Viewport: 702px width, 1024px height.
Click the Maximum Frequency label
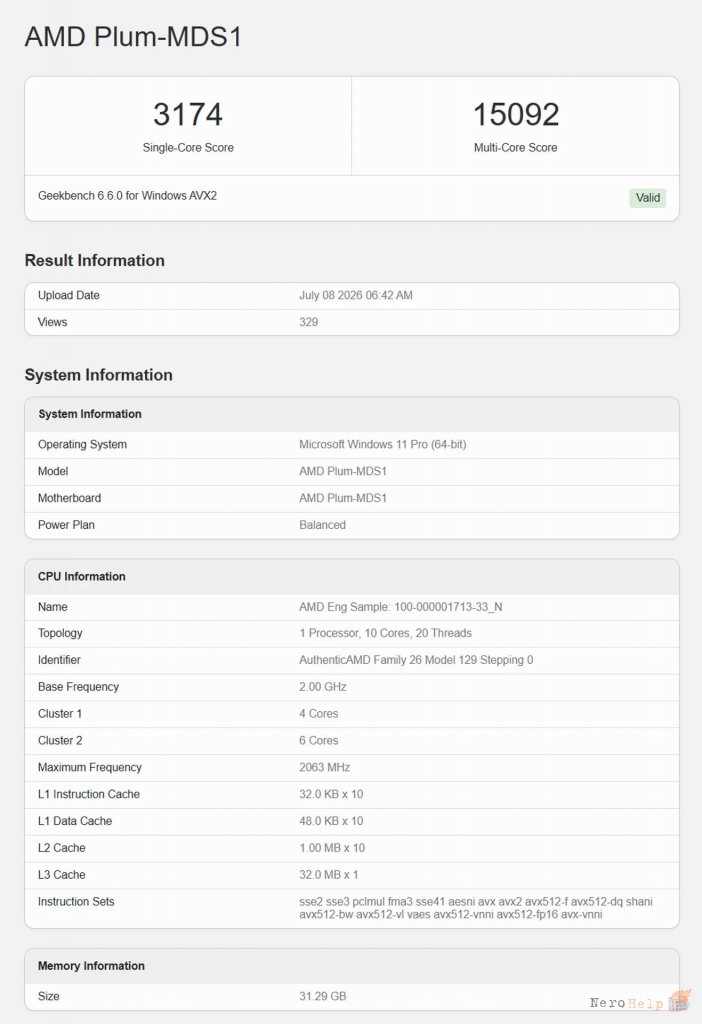pyautogui.click(x=89, y=767)
